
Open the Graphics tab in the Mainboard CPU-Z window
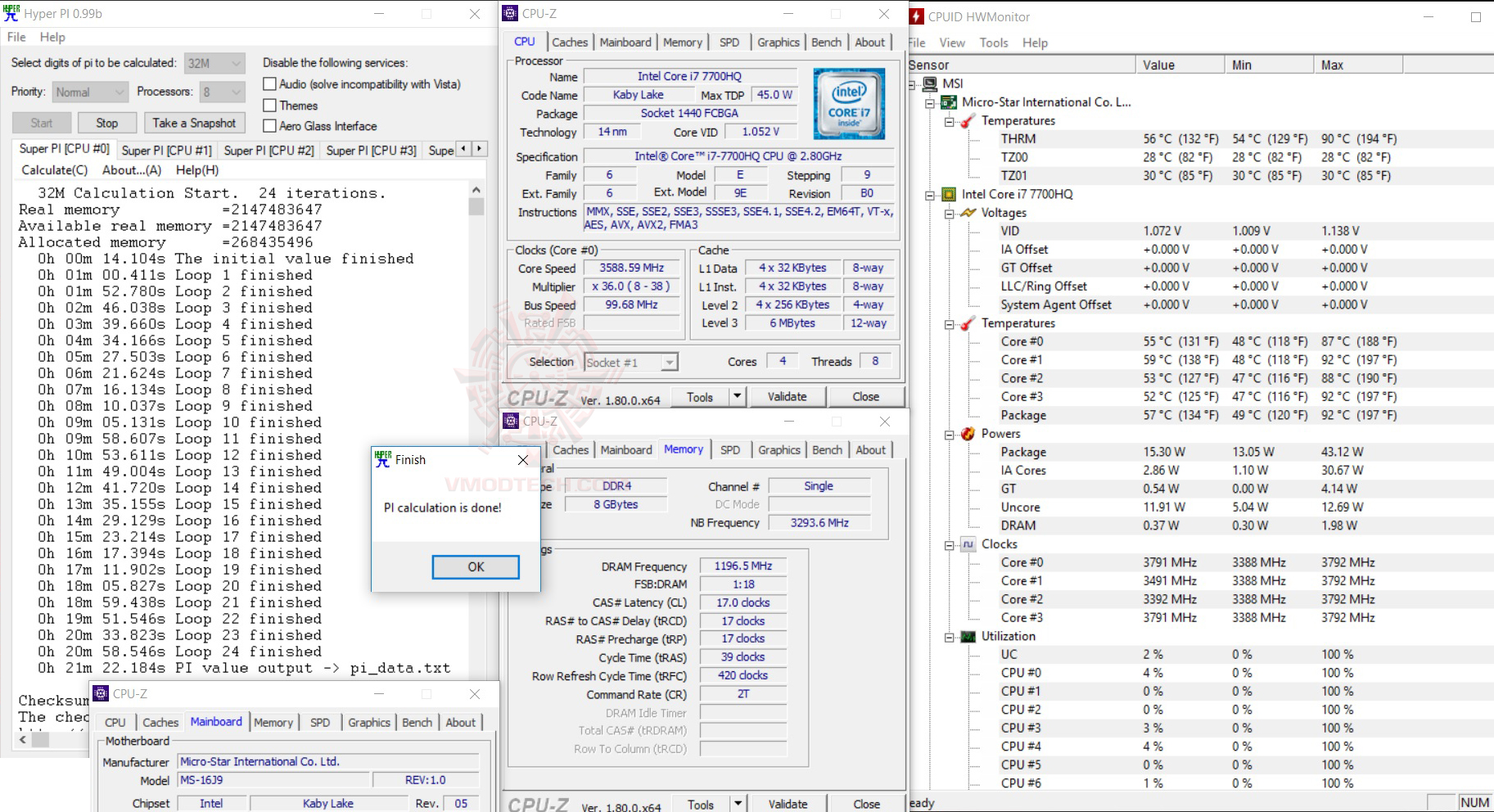pos(369,723)
